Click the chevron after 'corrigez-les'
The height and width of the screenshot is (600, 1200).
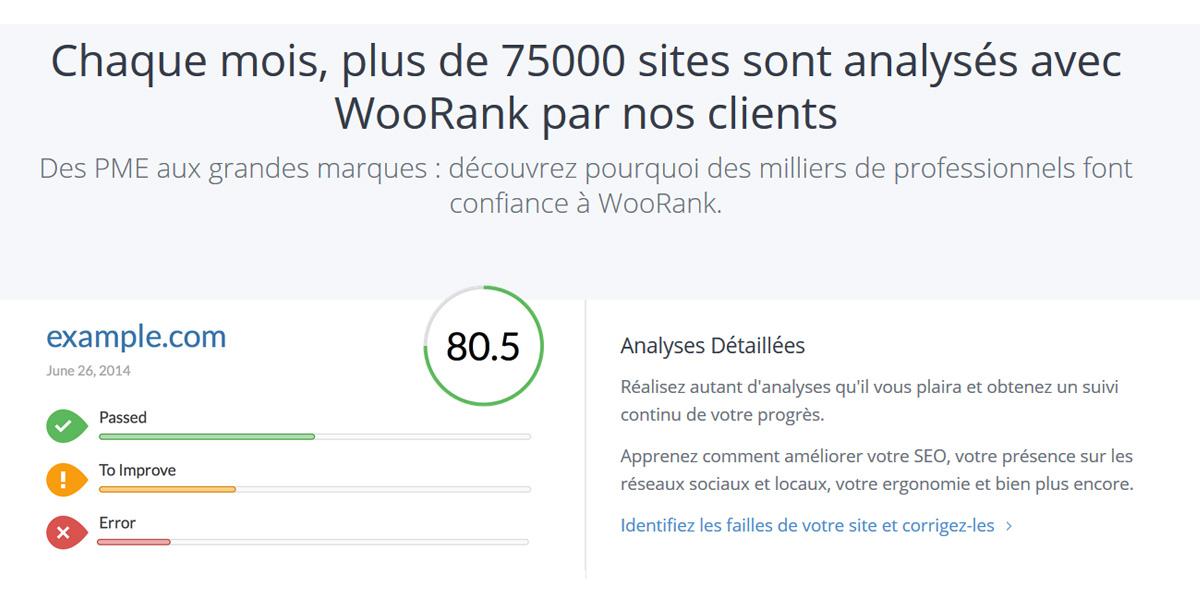pos(1009,526)
